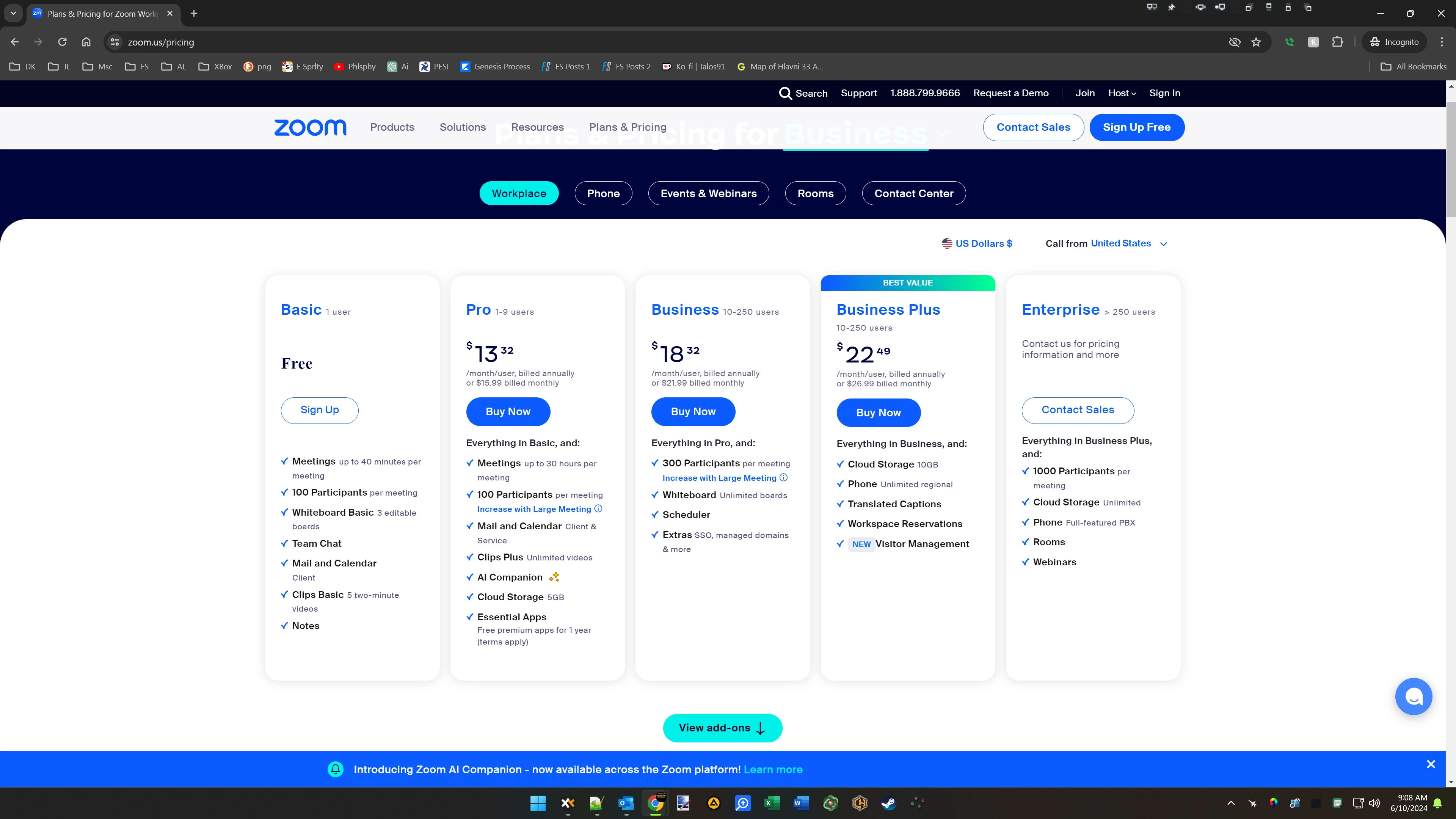Click the View add-ons button
The image size is (1456, 819).
[722, 728]
